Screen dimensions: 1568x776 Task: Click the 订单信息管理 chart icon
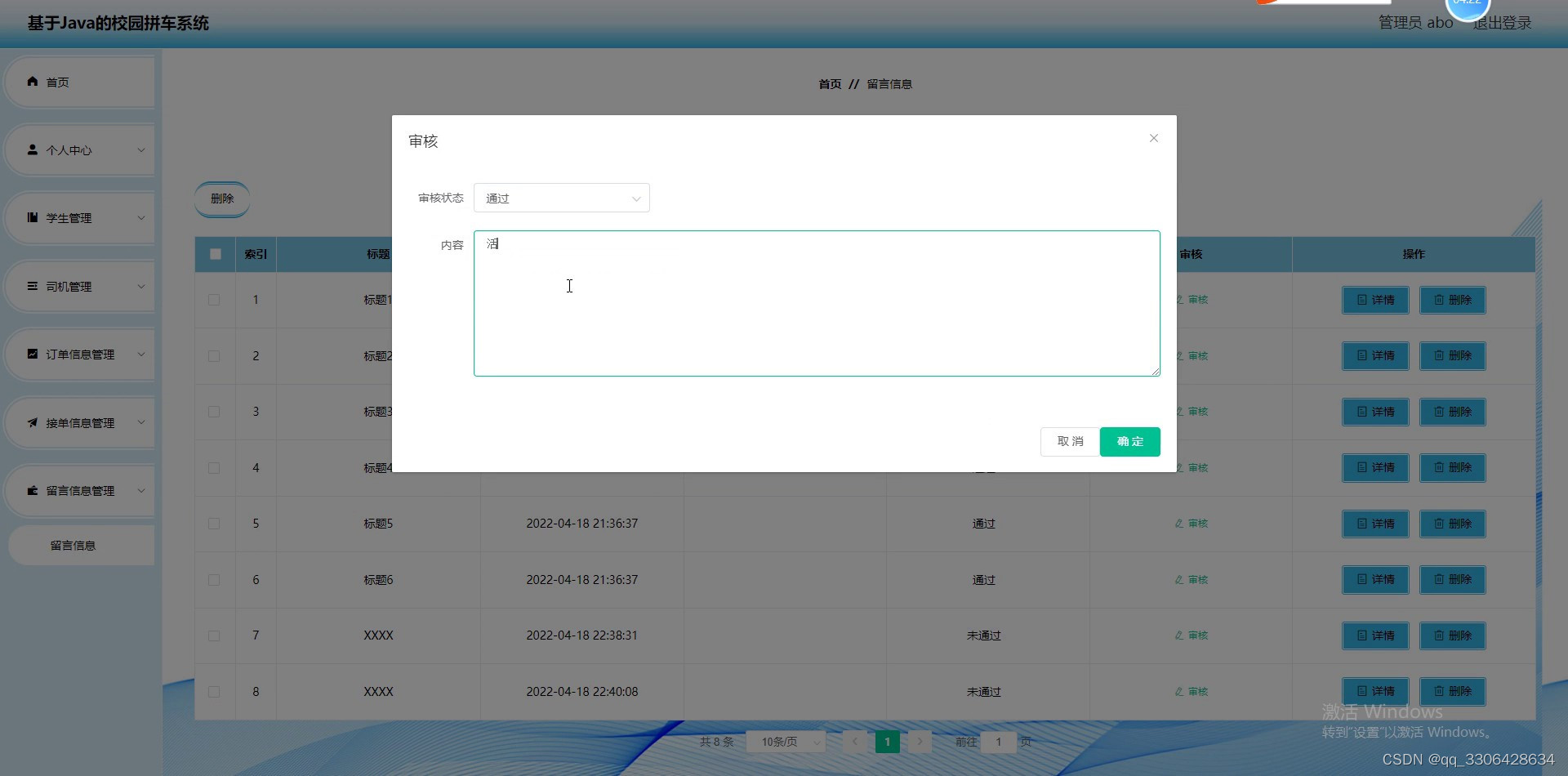(x=33, y=354)
